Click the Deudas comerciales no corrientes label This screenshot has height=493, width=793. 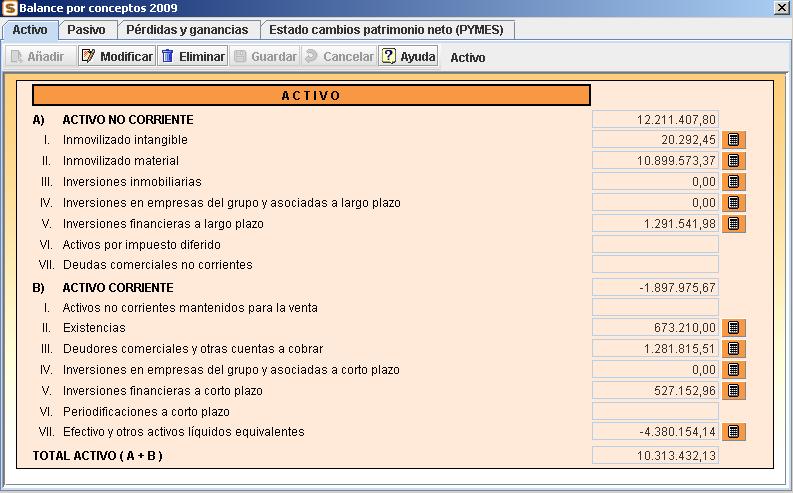pyautogui.click(x=157, y=264)
